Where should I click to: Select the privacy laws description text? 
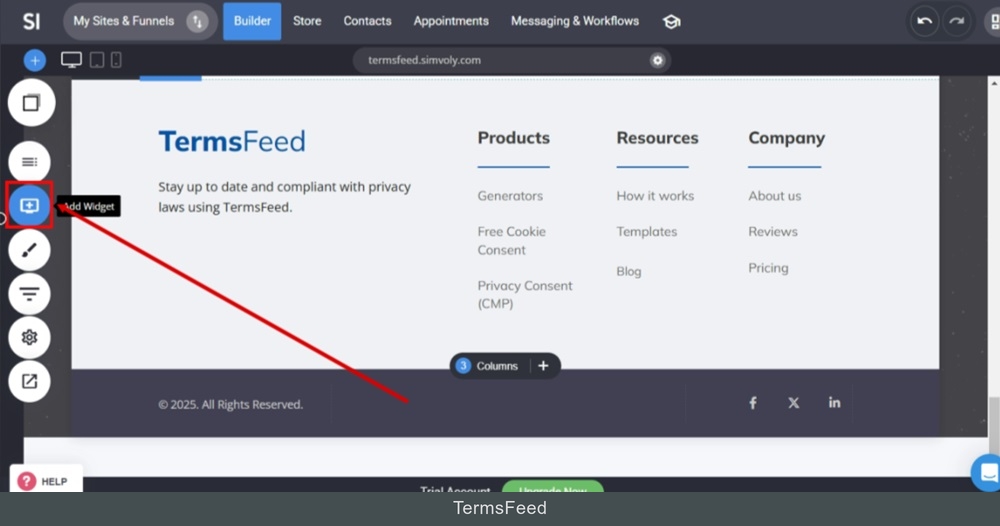coord(284,197)
